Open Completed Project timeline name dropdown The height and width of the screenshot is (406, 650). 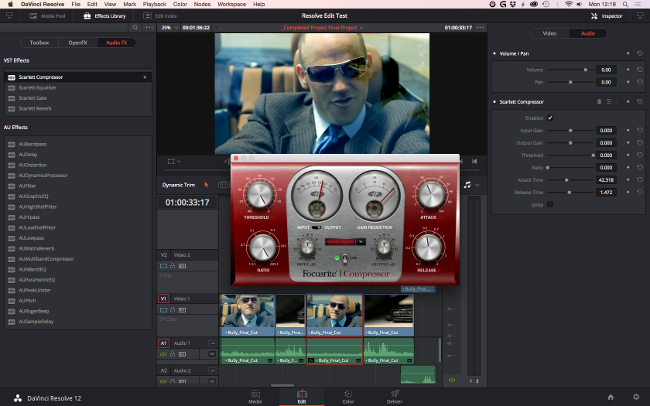(323, 27)
